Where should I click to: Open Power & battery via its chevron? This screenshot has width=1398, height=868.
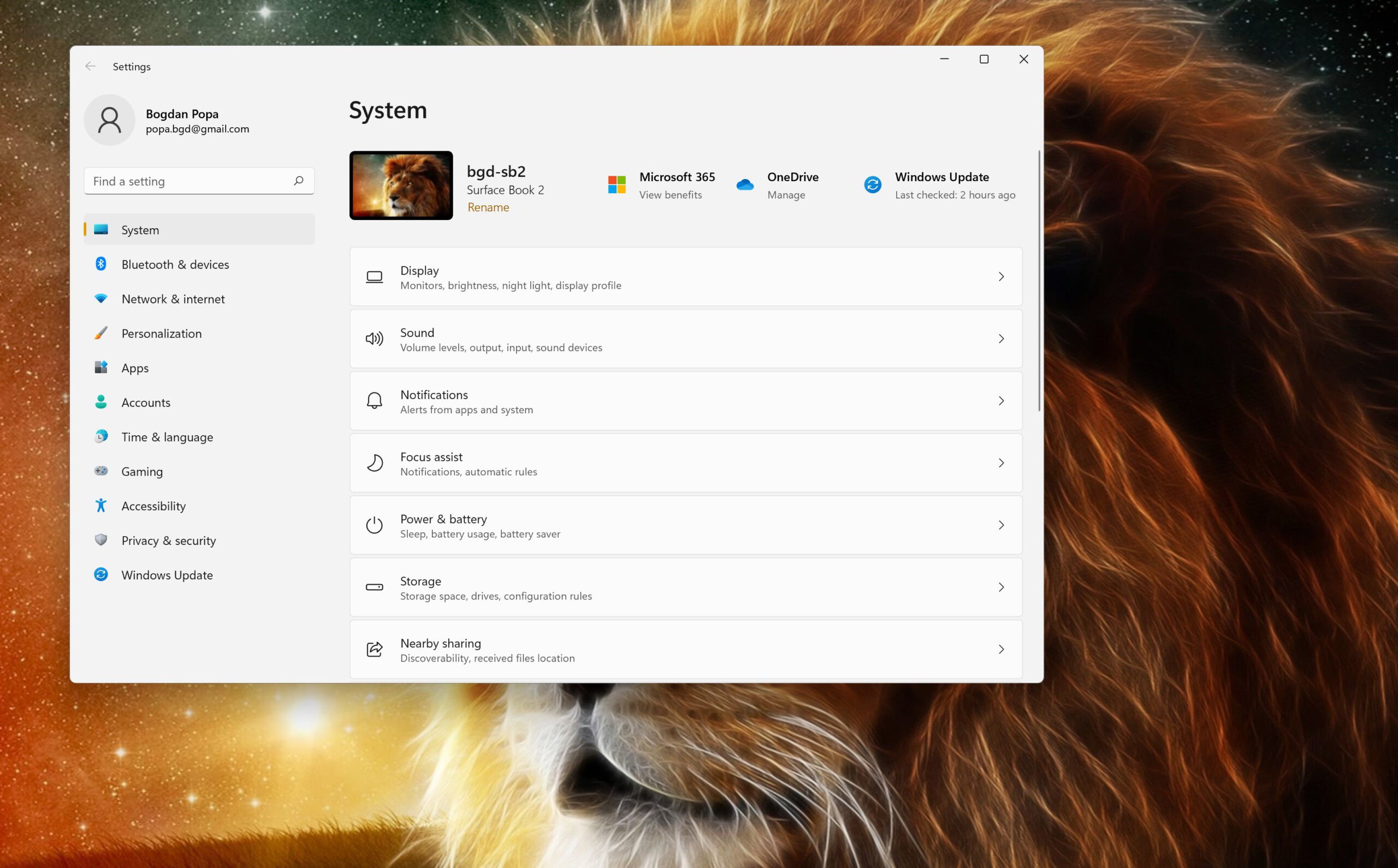tap(1002, 525)
